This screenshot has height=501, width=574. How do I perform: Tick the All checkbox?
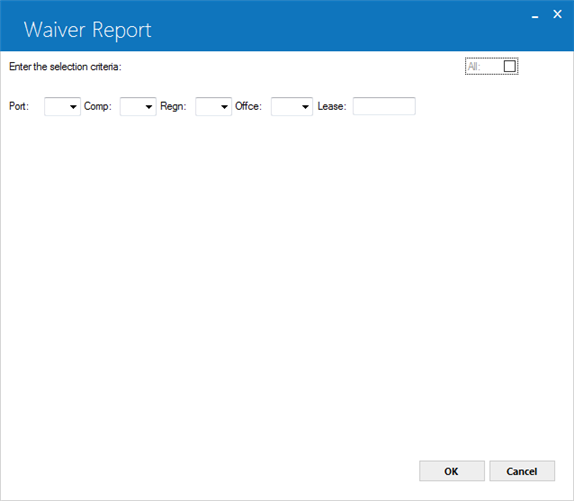510,66
